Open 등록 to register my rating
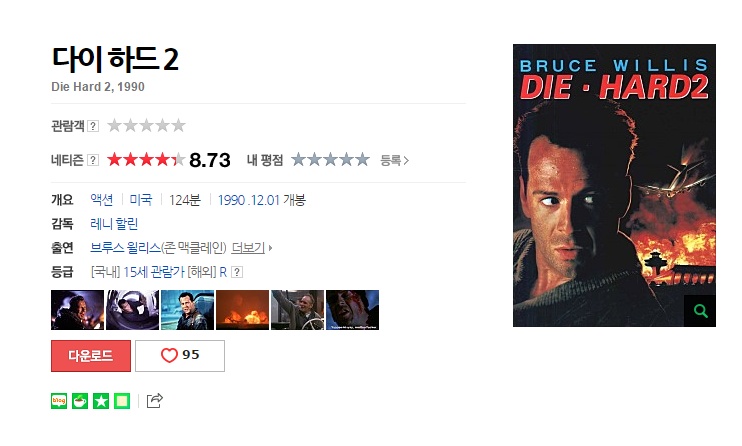Image resolution: width=742 pixels, height=446 pixels. [x=394, y=161]
